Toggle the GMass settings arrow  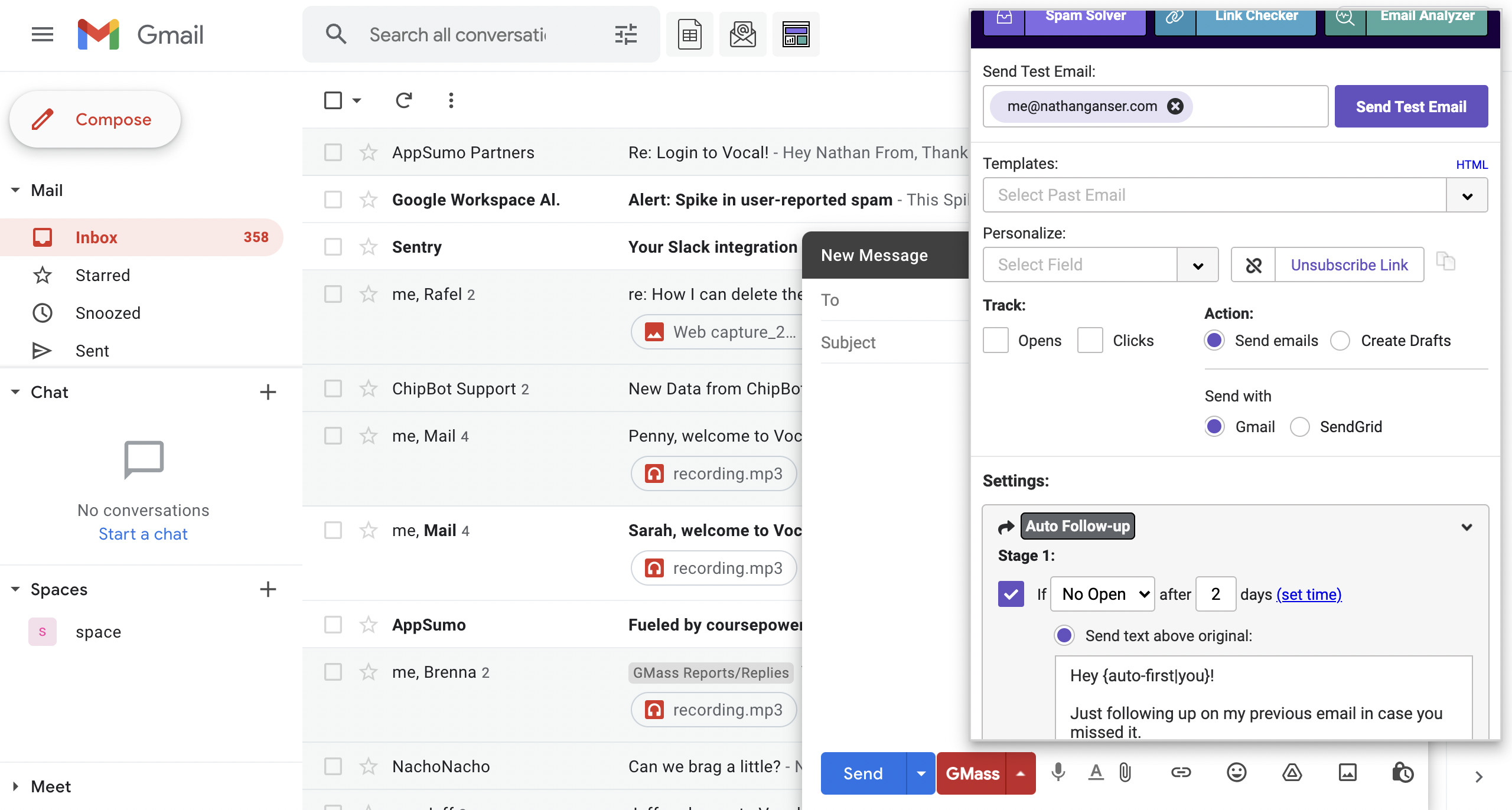tap(1021, 773)
